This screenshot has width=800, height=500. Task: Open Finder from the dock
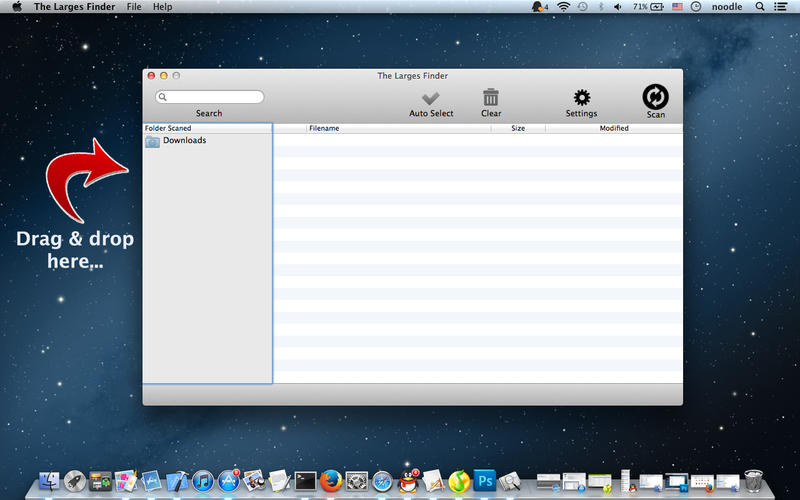click(x=49, y=481)
